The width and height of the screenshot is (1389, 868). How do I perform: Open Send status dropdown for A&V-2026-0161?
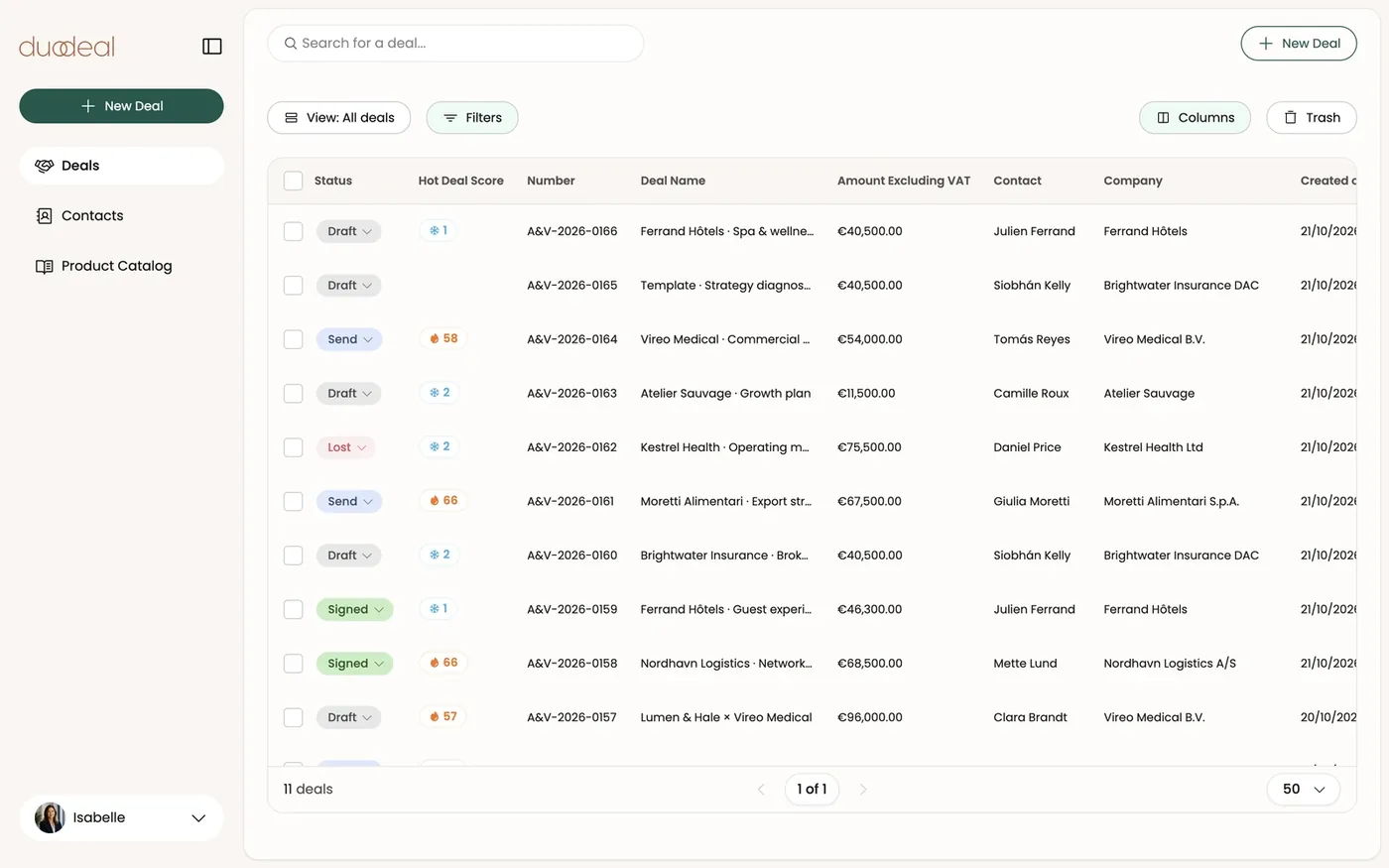tap(349, 502)
